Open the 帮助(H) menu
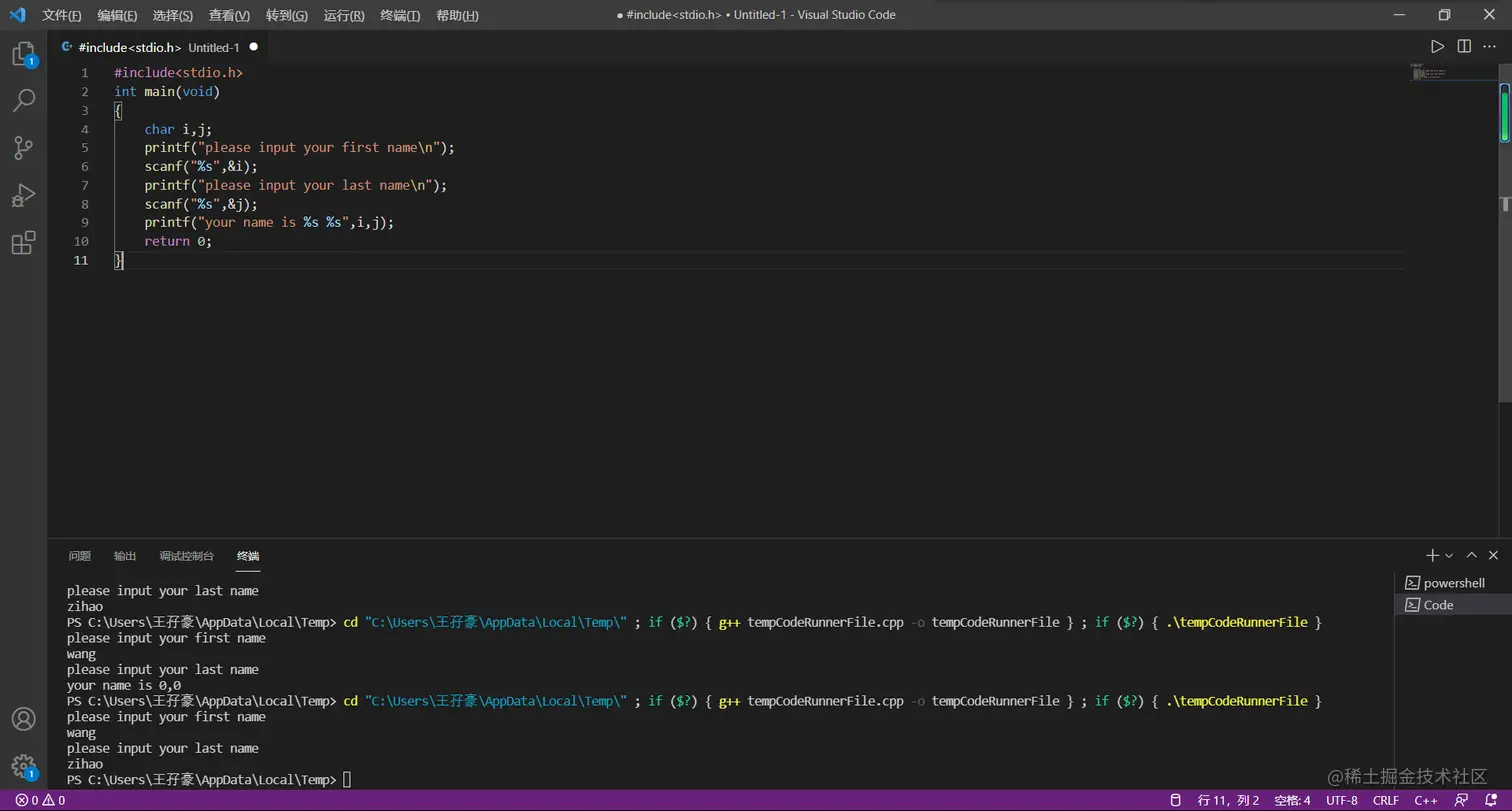This screenshot has height=811, width=1512. click(457, 15)
